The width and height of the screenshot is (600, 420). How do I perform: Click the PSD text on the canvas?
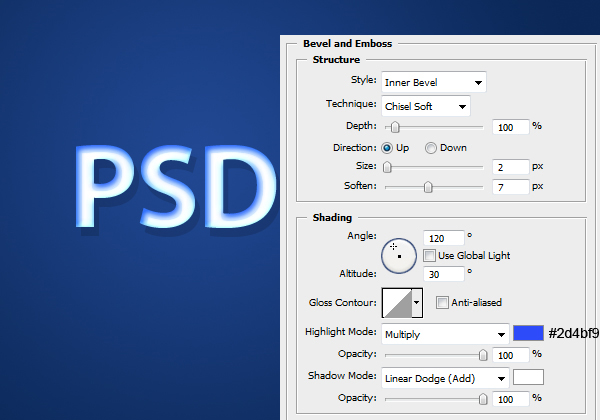175,187
